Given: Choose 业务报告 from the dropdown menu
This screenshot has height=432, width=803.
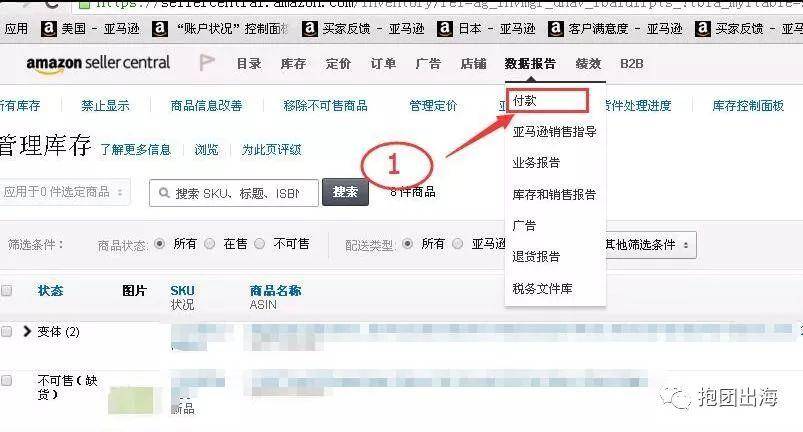Looking at the screenshot, I should 536,163.
